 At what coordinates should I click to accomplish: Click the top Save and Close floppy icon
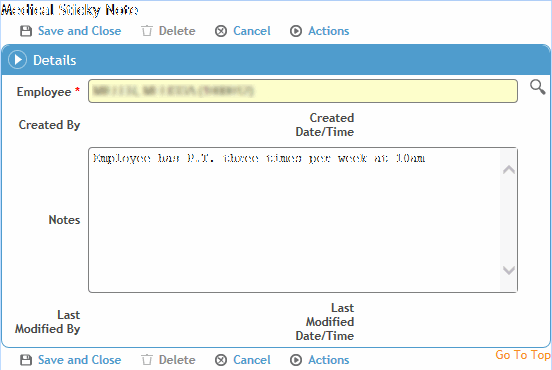pos(26,31)
